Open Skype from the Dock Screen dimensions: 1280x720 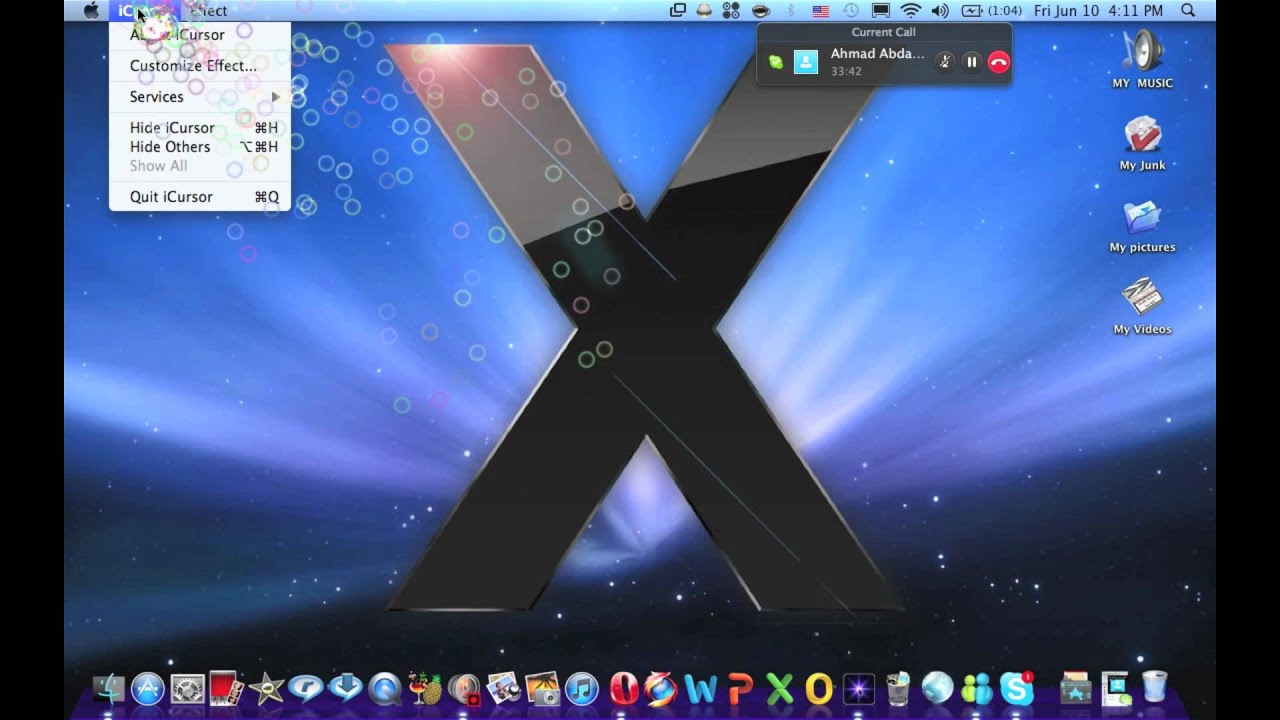(1017, 688)
